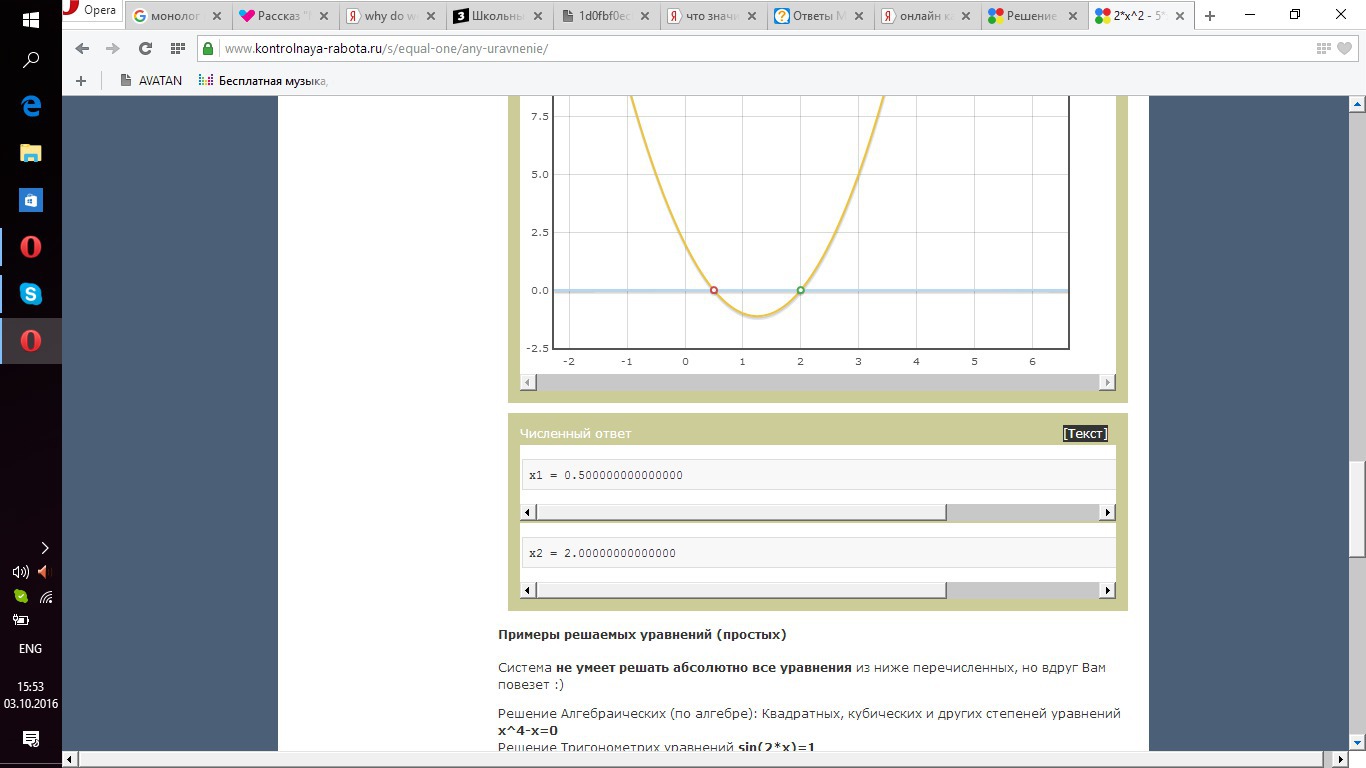Go forward to the next page
This screenshot has height=768, width=1366.
tap(112, 48)
